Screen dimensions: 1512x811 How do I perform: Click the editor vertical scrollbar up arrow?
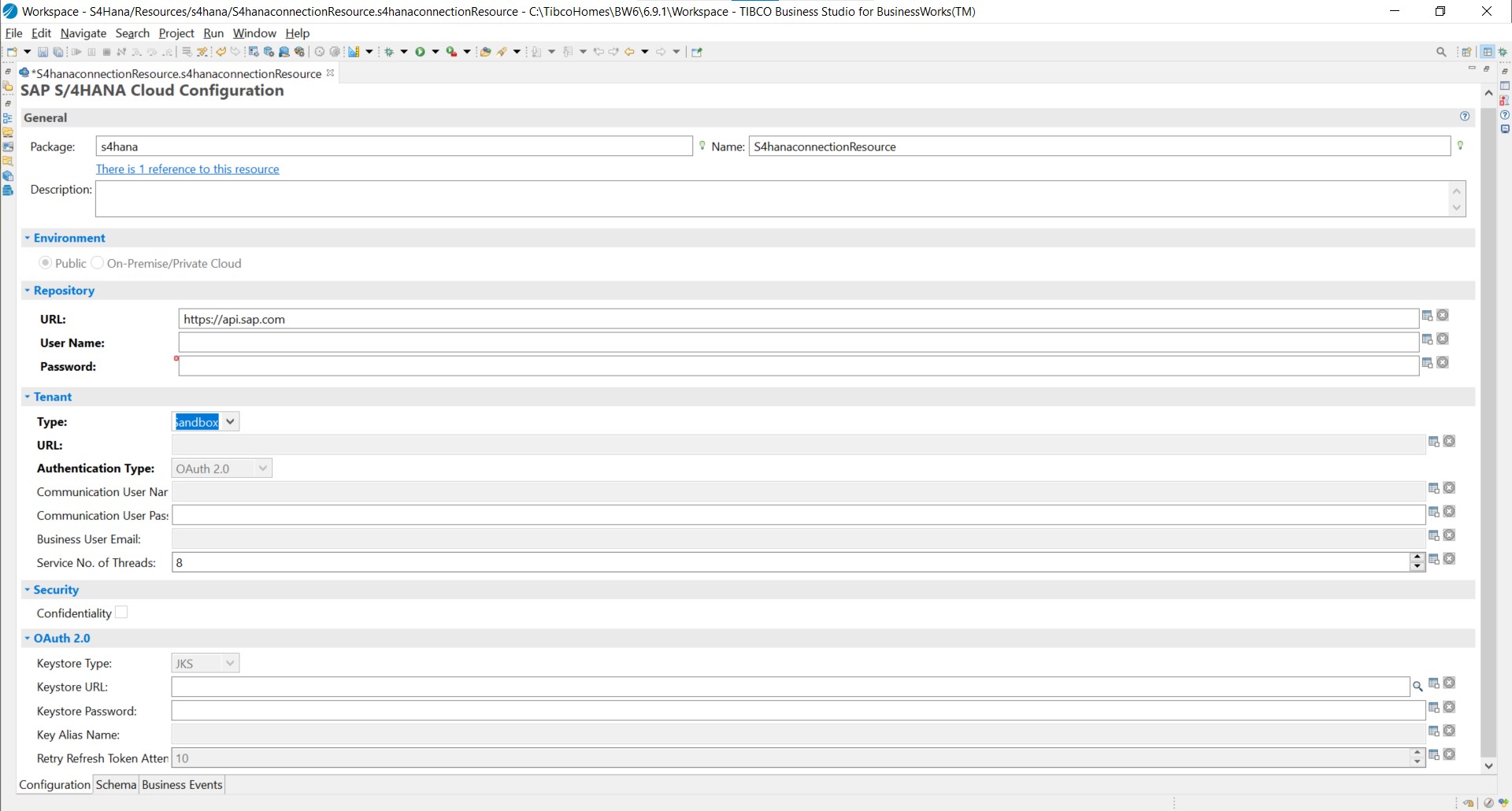[x=1488, y=93]
